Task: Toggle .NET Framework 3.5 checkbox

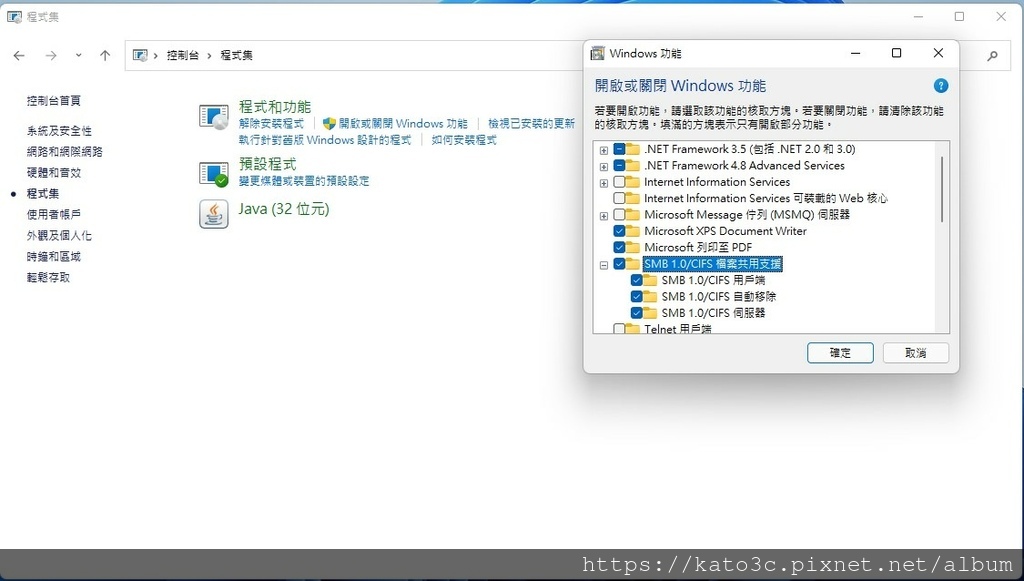Action: (619, 149)
